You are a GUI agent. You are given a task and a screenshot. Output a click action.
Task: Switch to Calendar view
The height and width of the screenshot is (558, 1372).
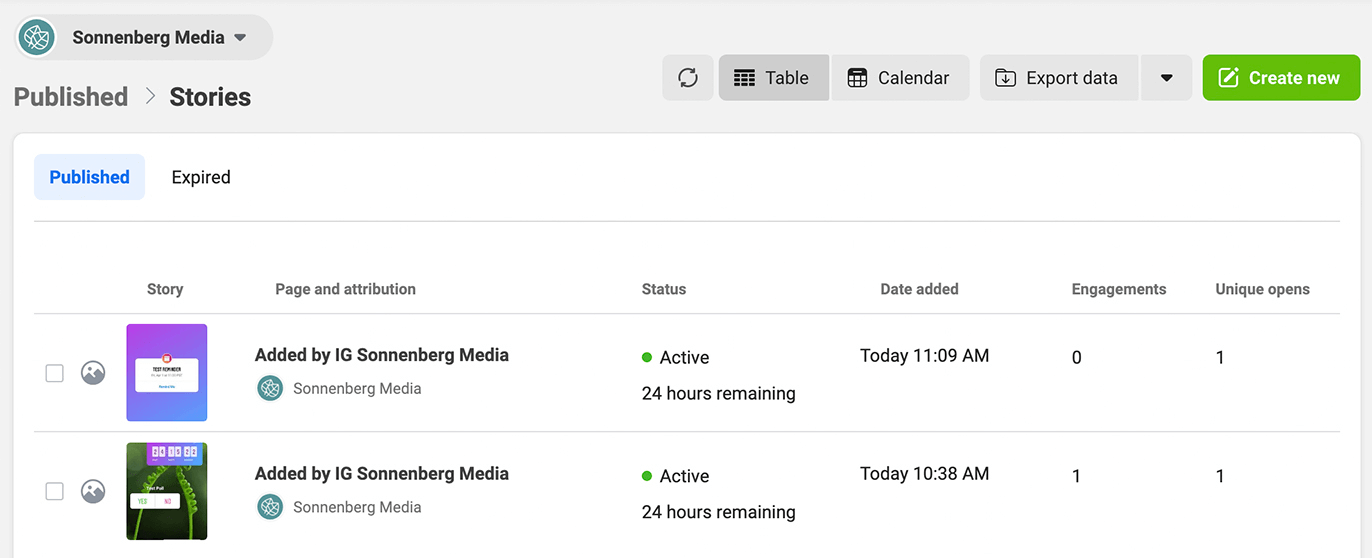pos(900,78)
